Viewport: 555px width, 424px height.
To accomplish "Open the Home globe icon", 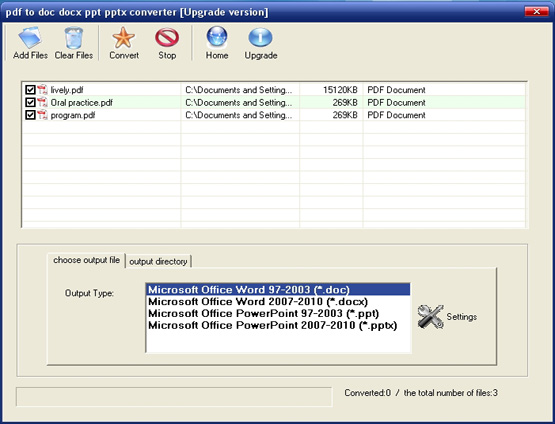I will tap(217, 37).
